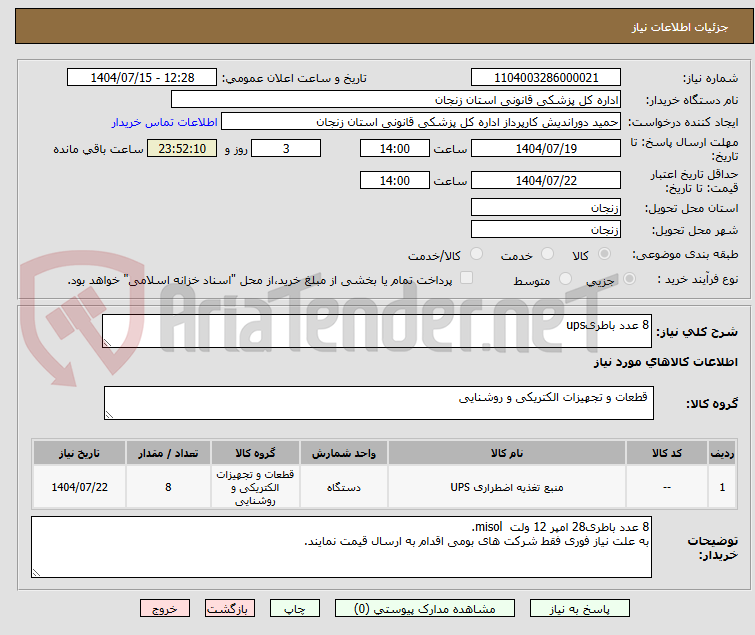Screen dimensions: 755x635
Task: Click the announcement date field 1404/07/15 - 12:28
Action: coord(142,78)
